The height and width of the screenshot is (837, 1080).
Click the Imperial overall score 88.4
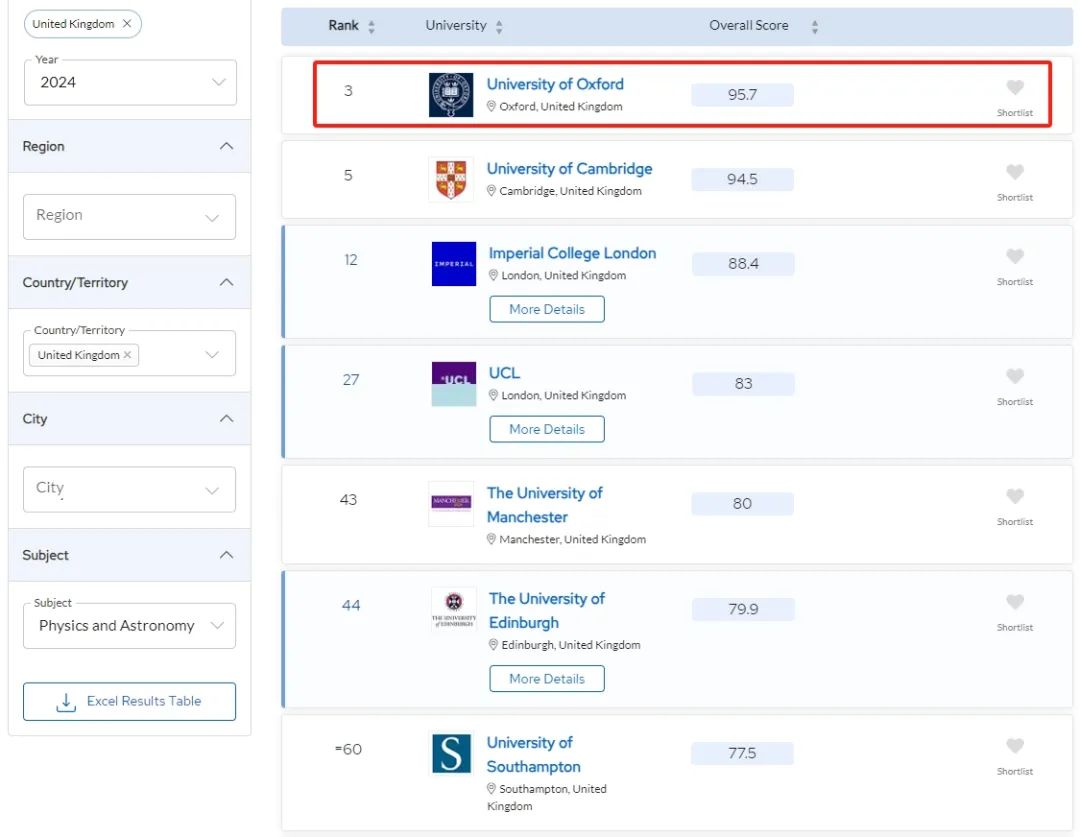pos(743,264)
